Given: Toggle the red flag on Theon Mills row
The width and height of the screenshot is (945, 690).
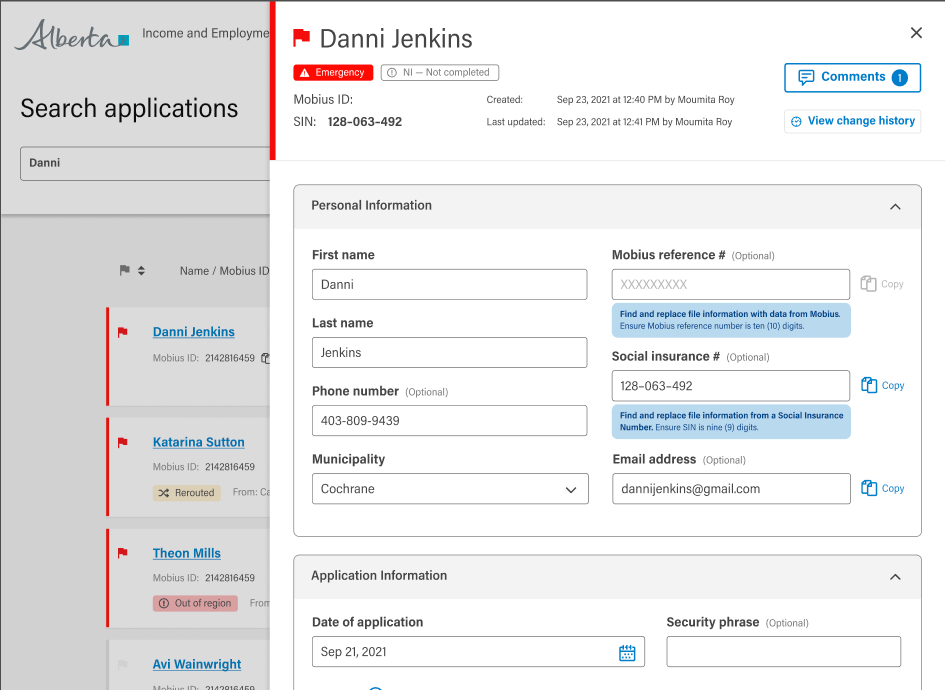Looking at the screenshot, I should [123, 553].
